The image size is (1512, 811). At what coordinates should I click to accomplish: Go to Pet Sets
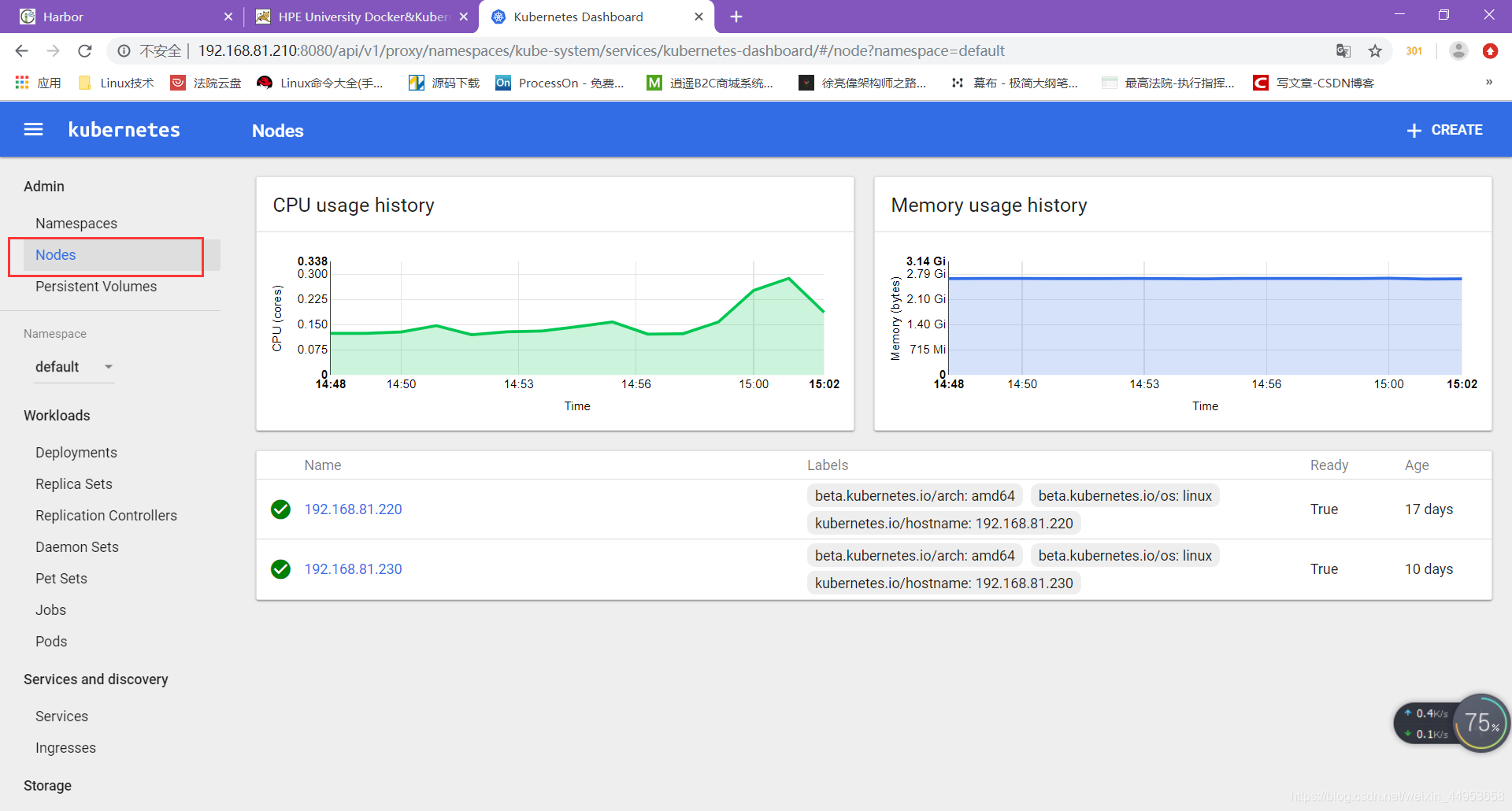tap(61, 579)
